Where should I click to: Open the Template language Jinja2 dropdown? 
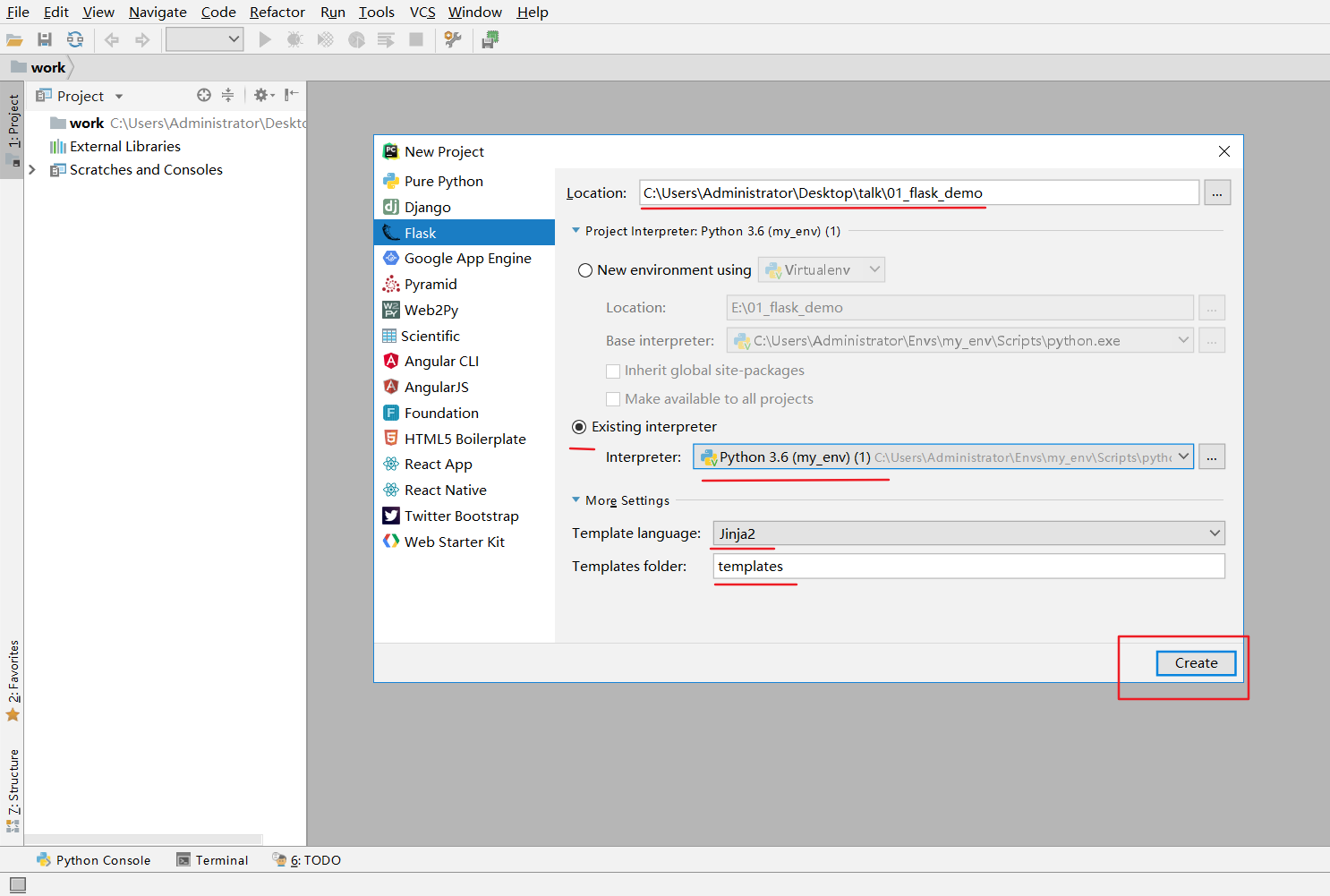tap(968, 533)
